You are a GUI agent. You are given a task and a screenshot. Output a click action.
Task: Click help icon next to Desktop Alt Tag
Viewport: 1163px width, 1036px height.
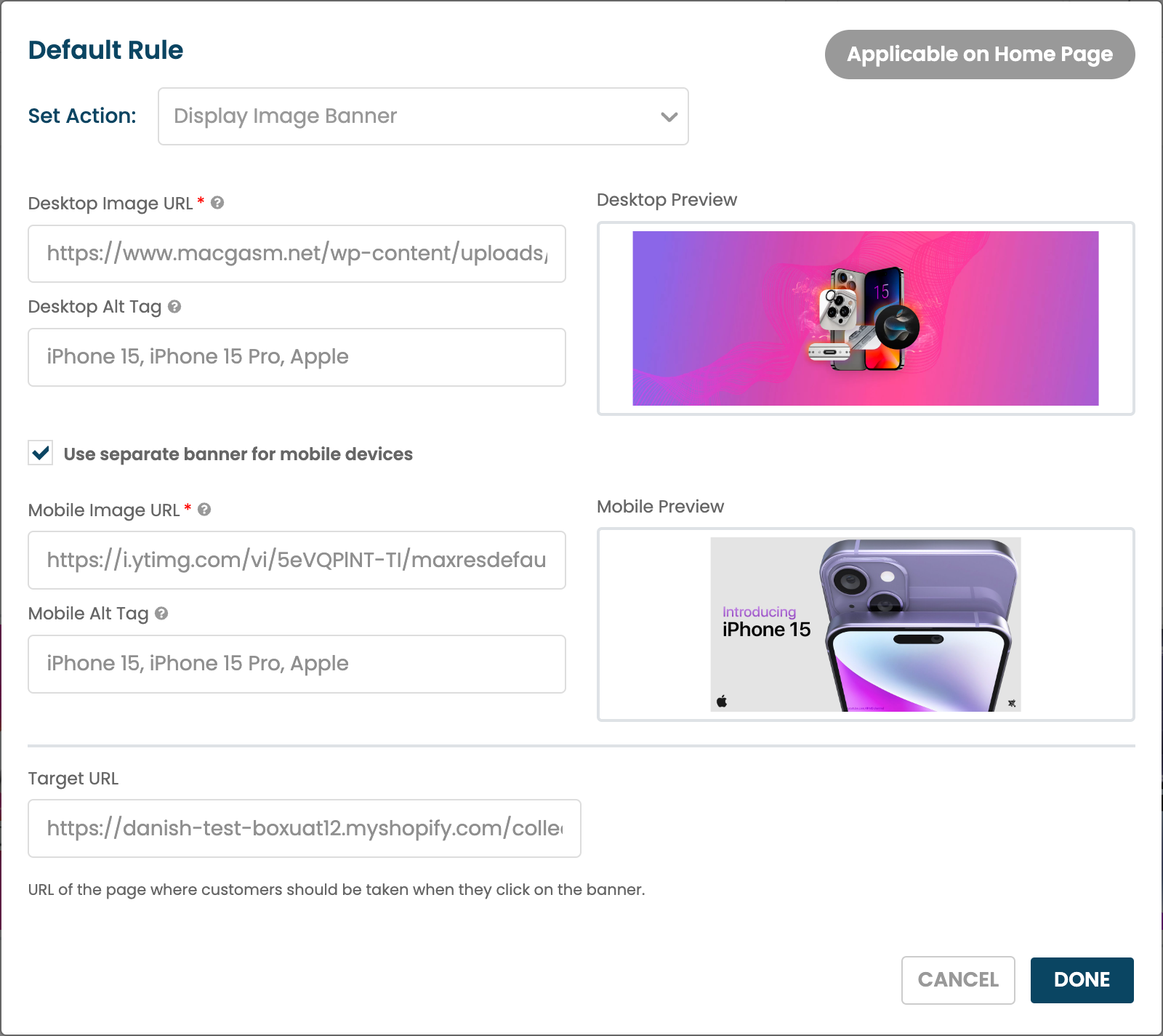click(174, 307)
